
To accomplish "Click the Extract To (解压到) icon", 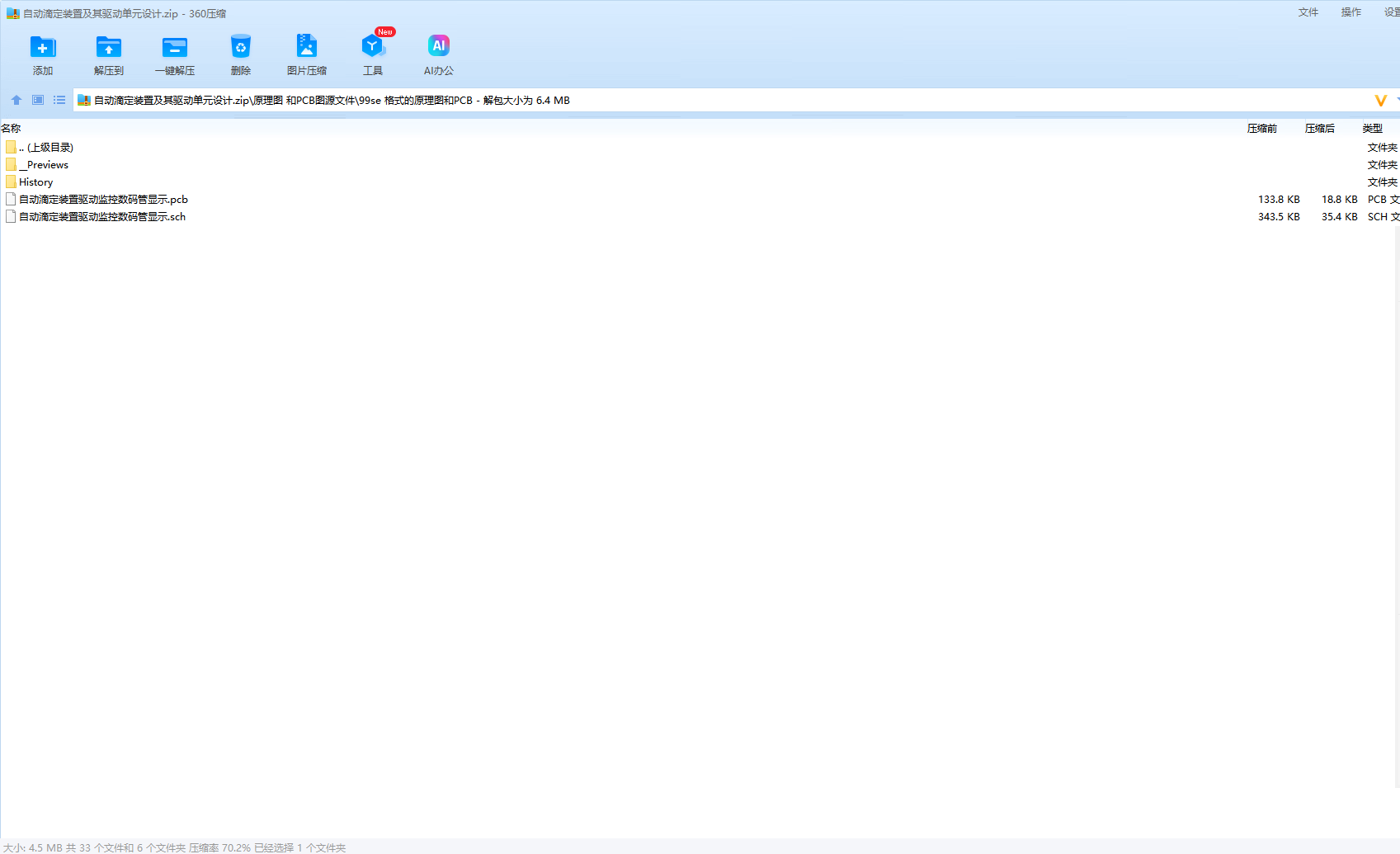I will 109,48.
